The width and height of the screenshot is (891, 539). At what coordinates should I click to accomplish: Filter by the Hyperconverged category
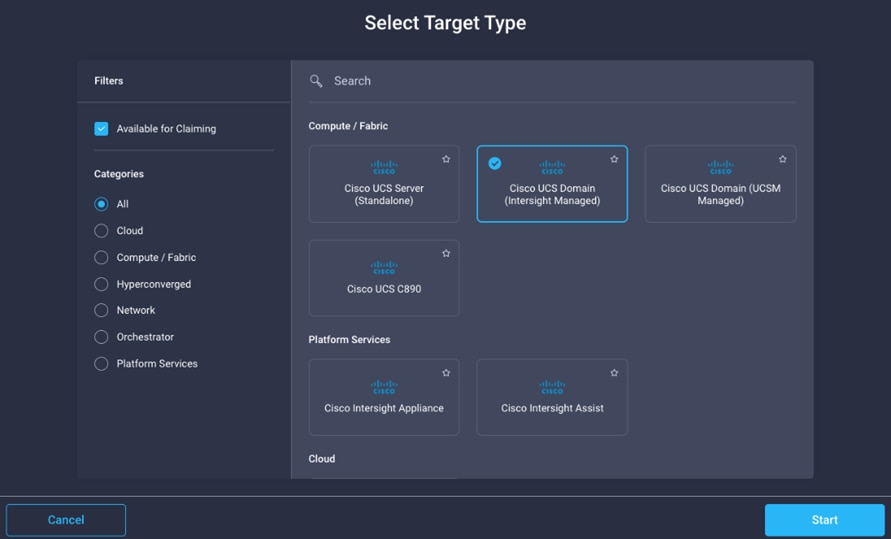click(x=101, y=284)
